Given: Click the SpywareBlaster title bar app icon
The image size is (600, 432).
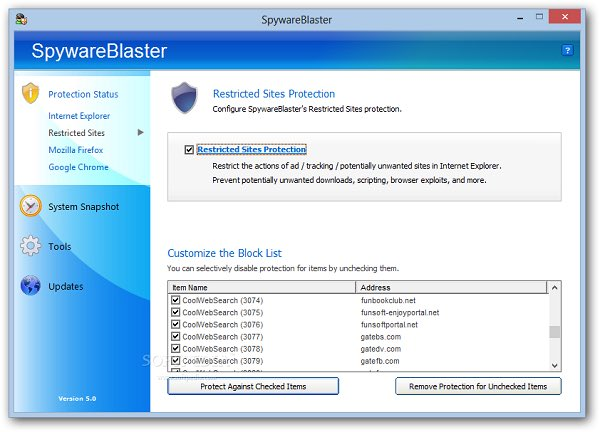Looking at the screenshot, I should [x=21, y=19].
